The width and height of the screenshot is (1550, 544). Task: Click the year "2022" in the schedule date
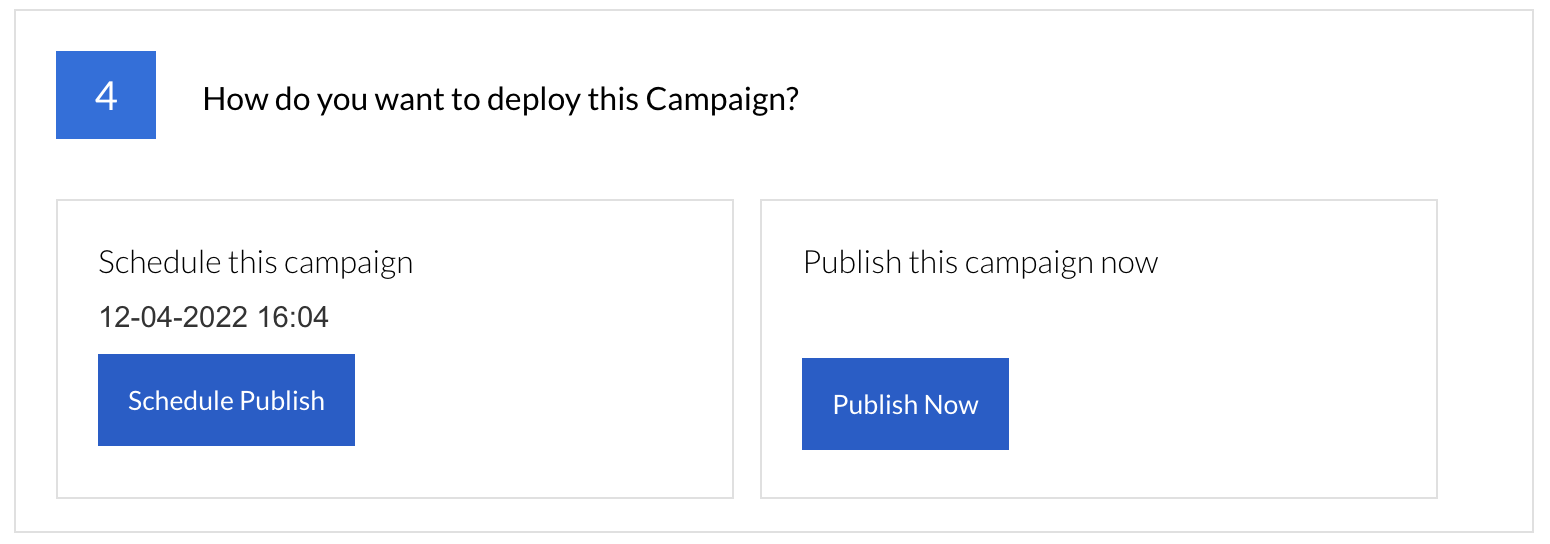[x=217, y=318]
